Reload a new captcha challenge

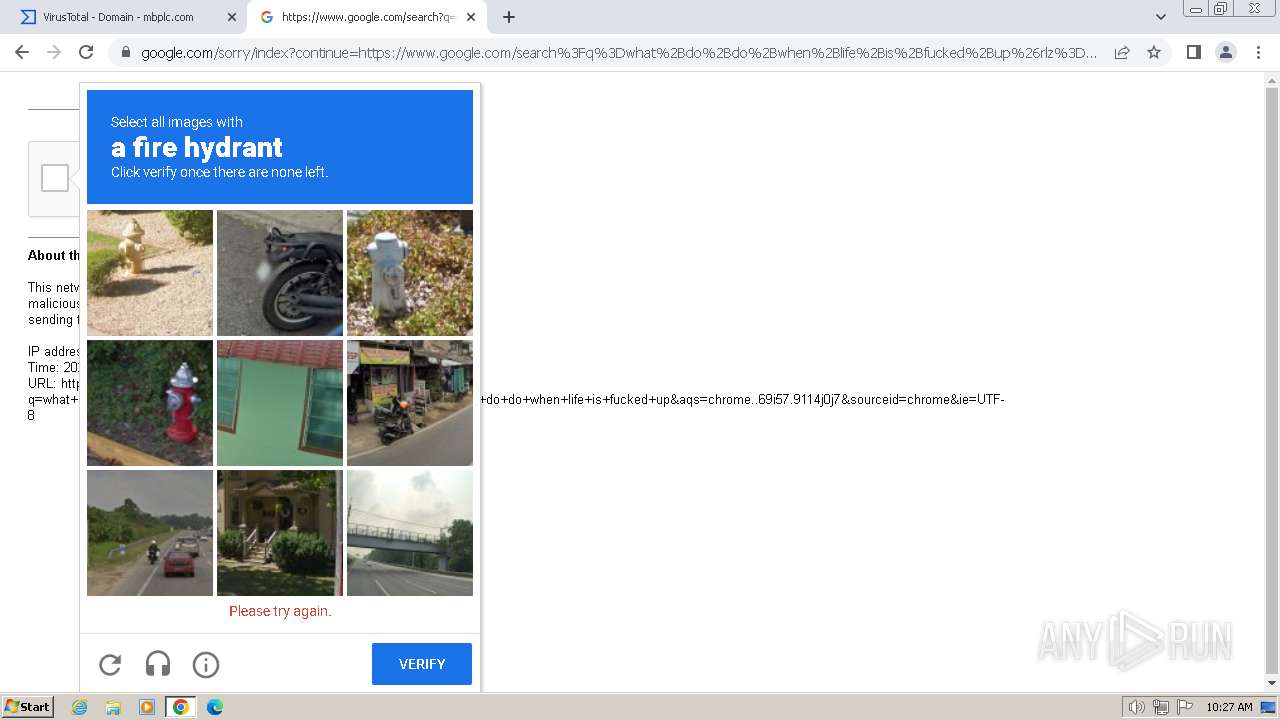(x=110, y=664)
